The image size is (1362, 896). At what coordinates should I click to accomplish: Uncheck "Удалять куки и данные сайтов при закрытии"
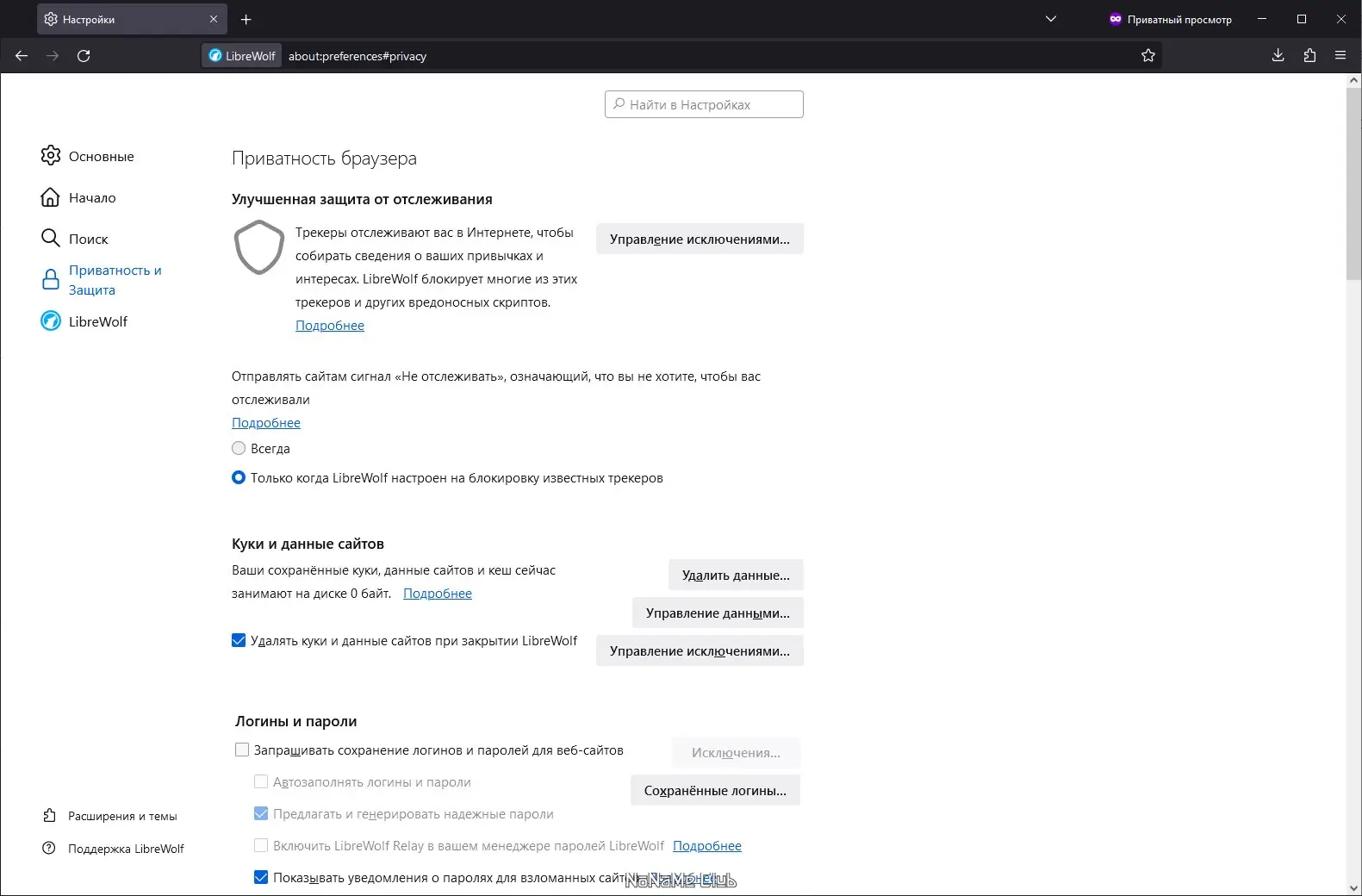point(239,641)
